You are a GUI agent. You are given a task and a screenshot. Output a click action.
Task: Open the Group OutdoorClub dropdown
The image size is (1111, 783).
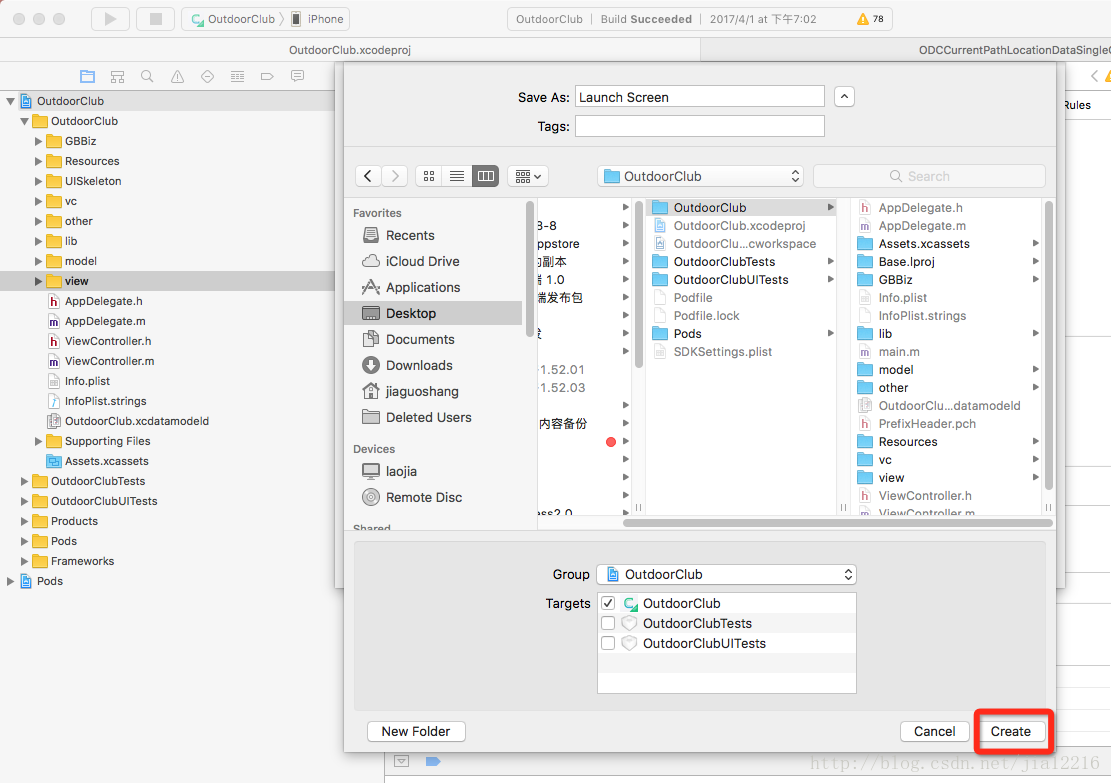pos(726,574)
